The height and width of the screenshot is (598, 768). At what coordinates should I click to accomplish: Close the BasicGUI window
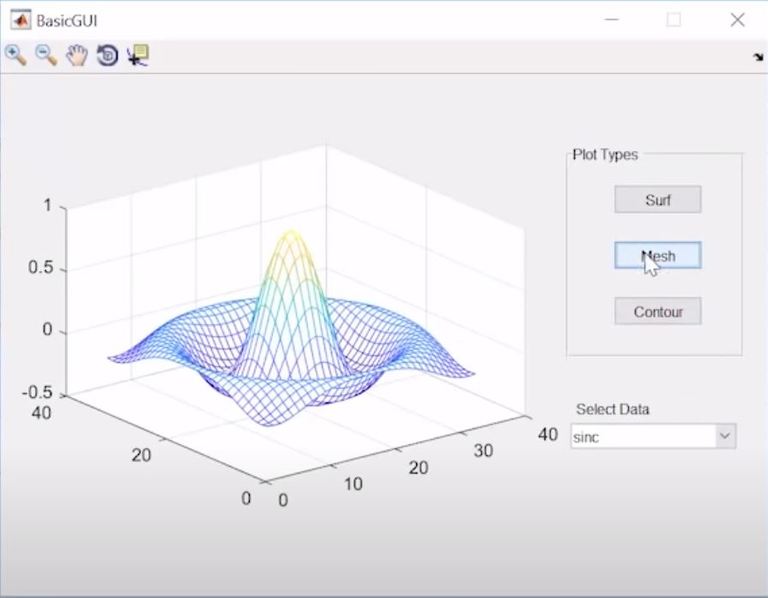[738, 19]
